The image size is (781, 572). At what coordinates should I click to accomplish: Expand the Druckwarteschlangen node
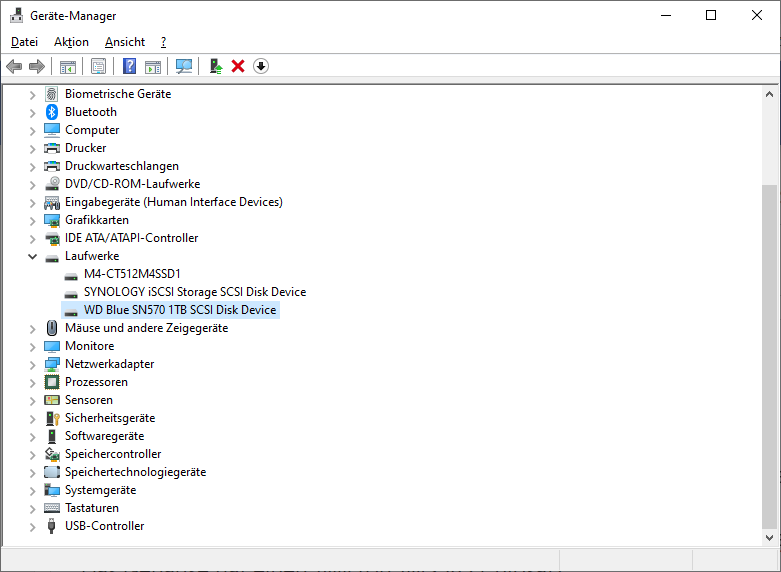[32, 166]
